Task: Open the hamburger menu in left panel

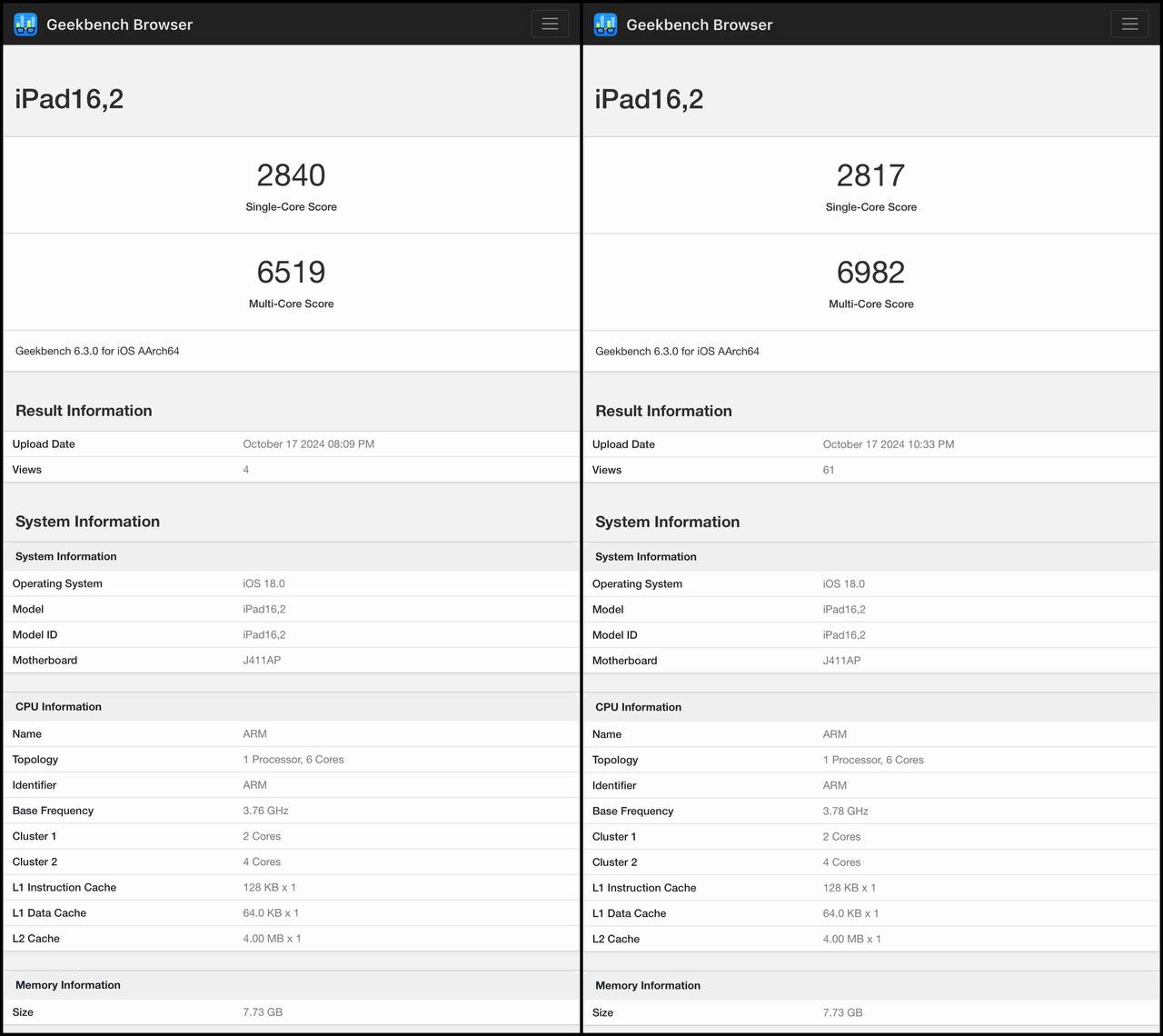Action: click(550, 24)
